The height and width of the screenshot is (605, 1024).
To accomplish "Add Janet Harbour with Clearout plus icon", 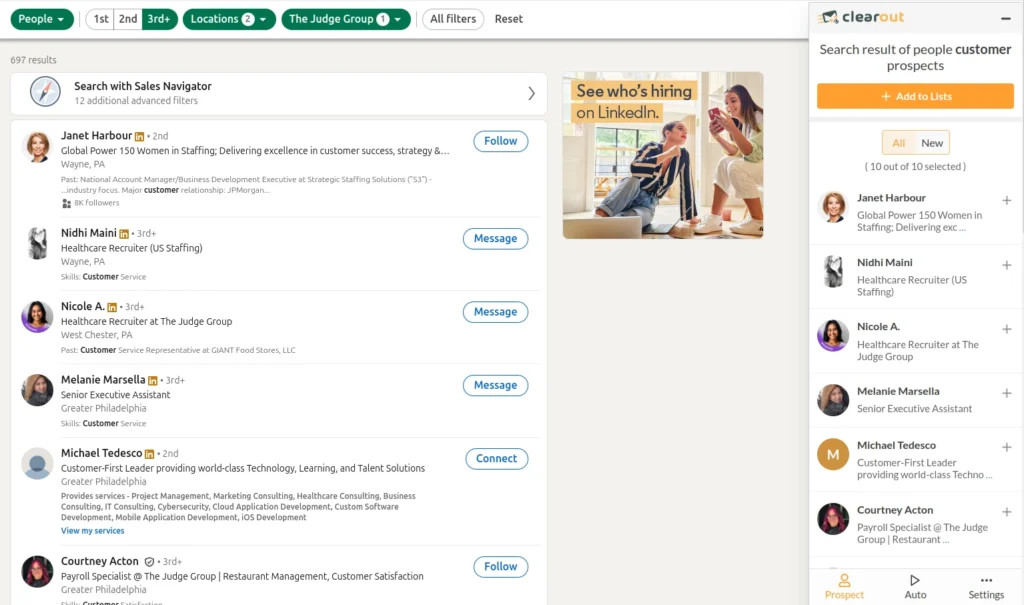I will pos(1006,201).
